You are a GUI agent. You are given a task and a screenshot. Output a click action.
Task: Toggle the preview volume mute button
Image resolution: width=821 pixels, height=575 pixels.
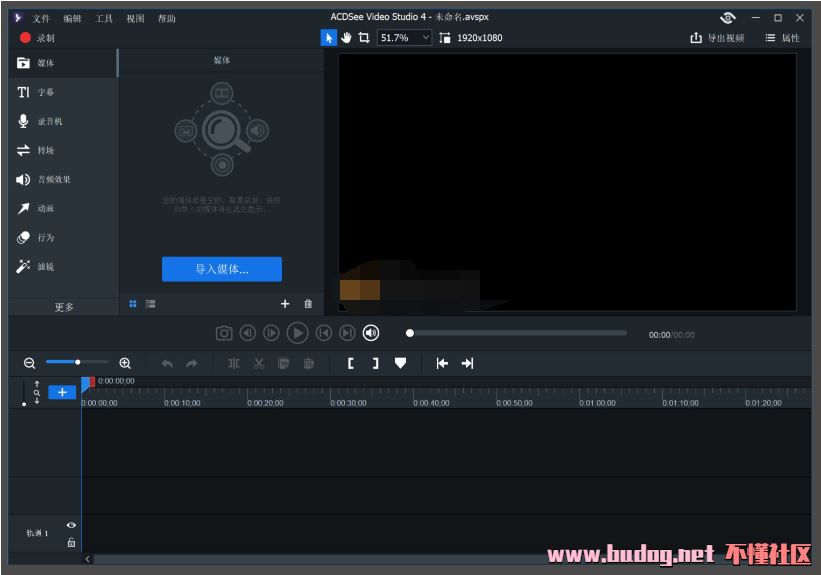click(x=371, y=333)
